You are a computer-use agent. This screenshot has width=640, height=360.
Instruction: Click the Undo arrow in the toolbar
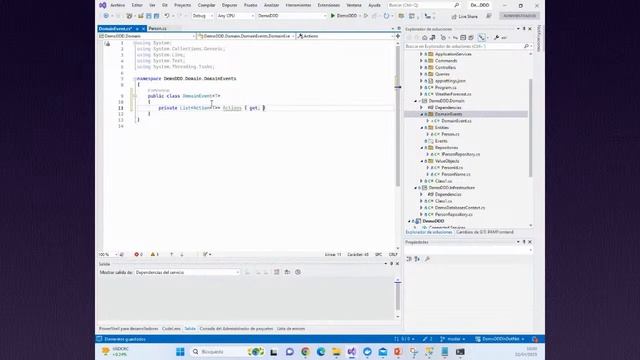167,16
